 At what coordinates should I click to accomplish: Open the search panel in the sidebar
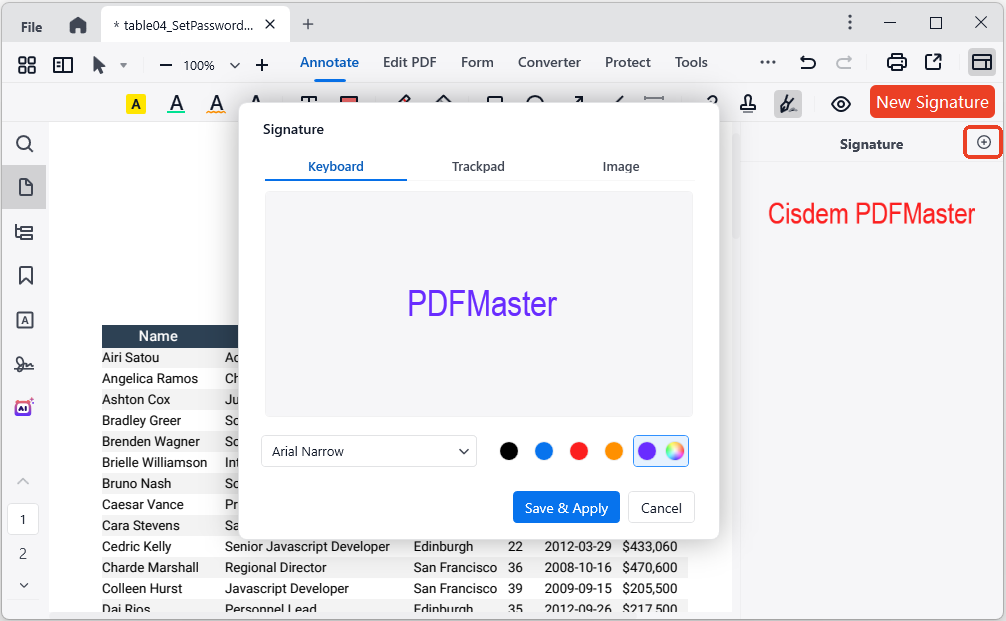(24, 143)
